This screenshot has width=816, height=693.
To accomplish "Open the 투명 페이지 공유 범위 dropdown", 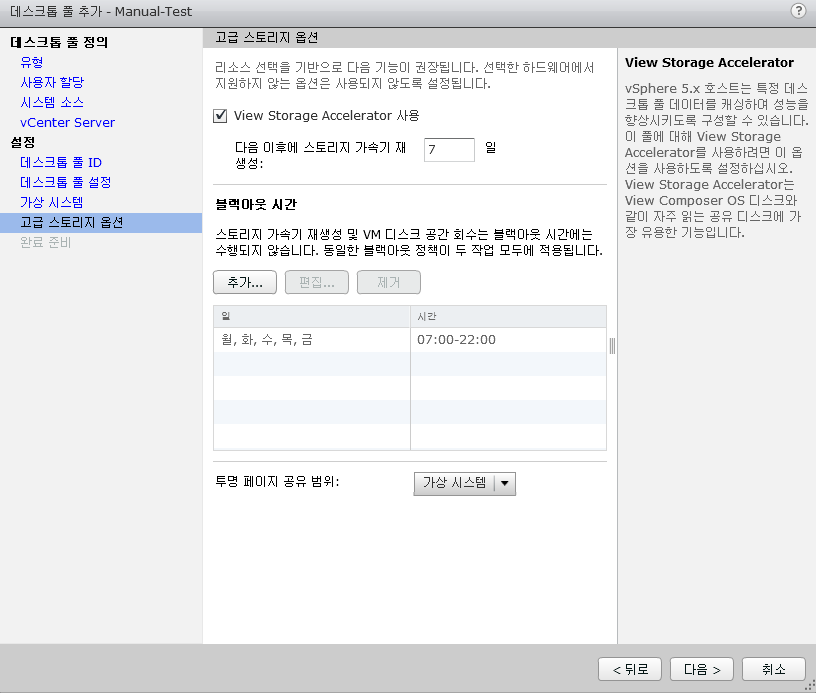I will pyautogui.click(x=464, y=483).
